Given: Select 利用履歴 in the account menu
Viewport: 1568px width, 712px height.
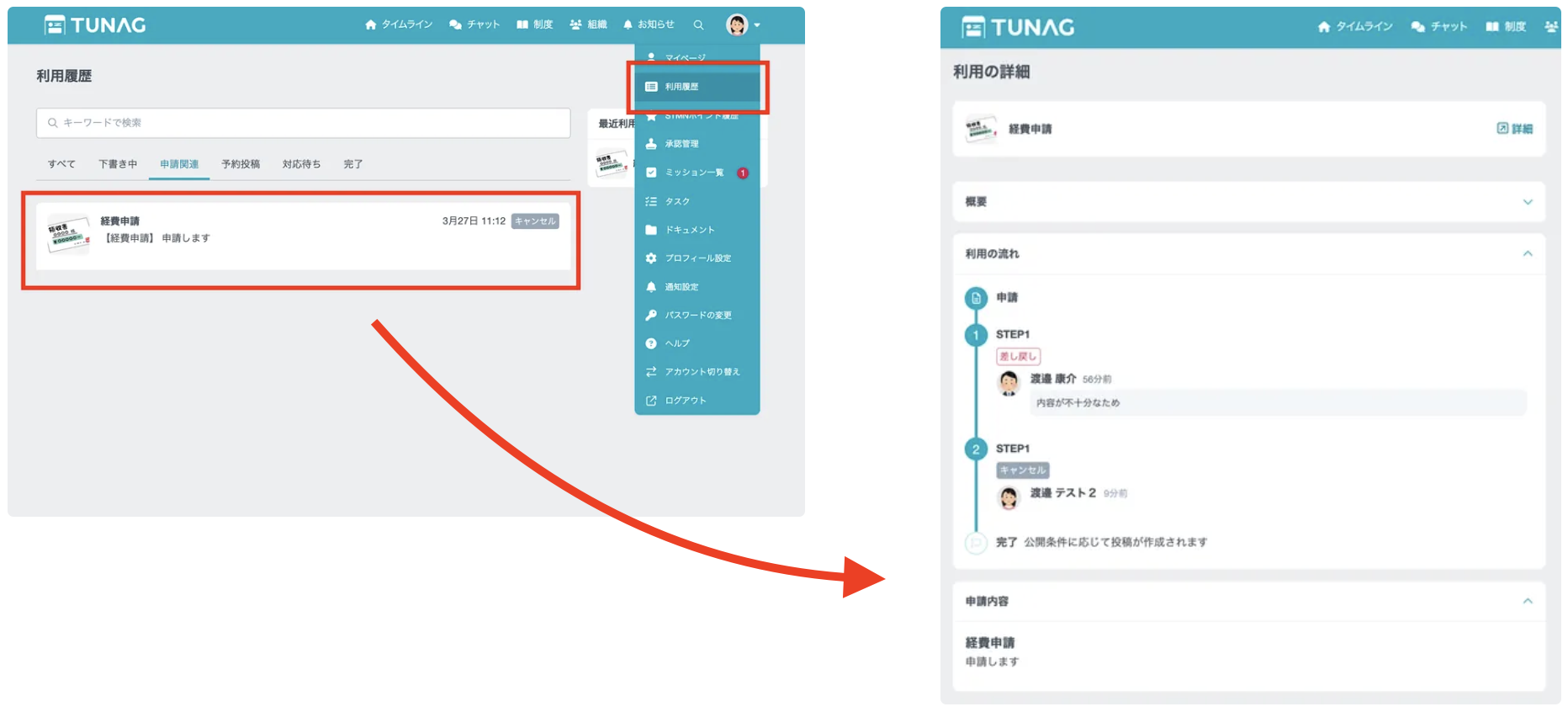Looking at the screenshot, I should (681, 87).
